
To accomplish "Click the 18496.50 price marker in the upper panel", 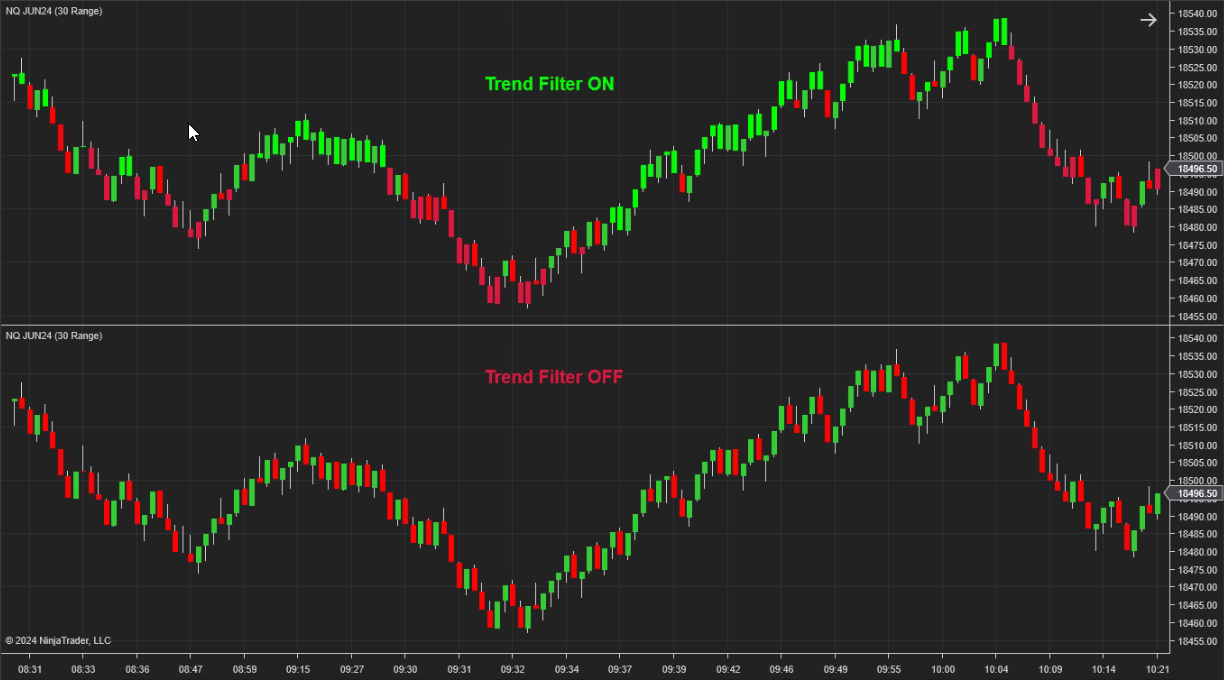I will tap(1196, 169).
